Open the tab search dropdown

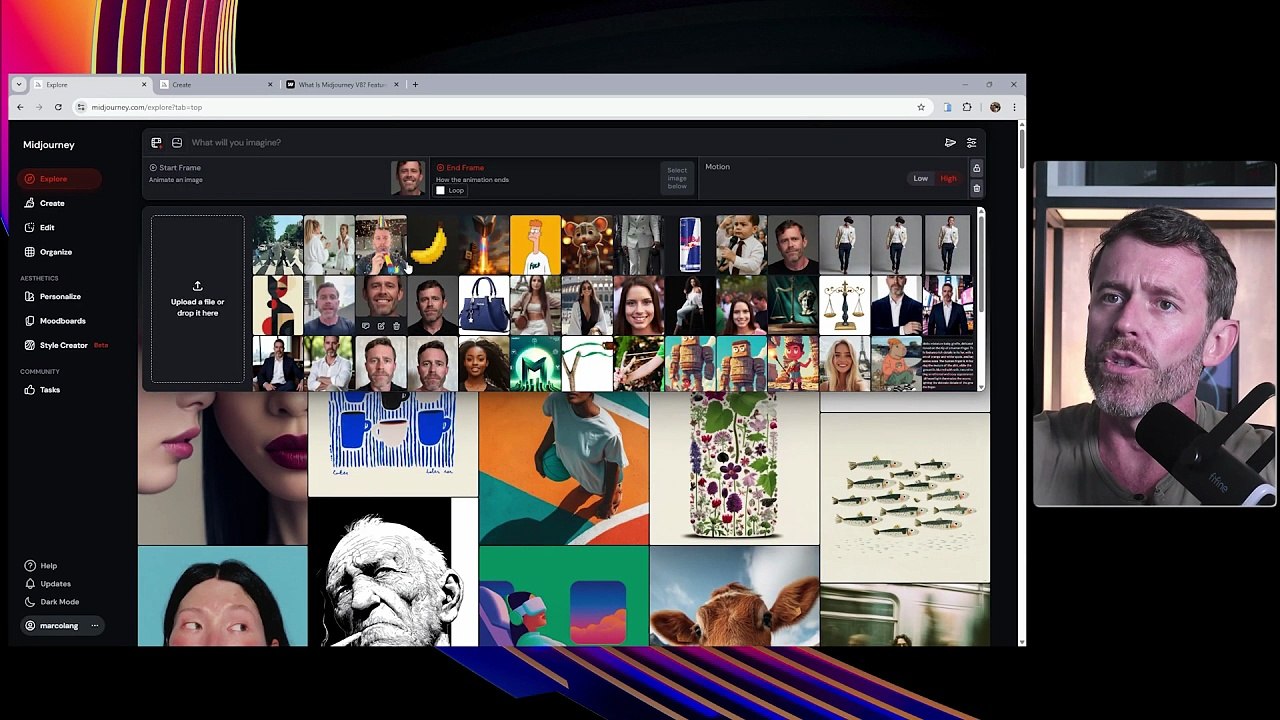click(19, 85)
